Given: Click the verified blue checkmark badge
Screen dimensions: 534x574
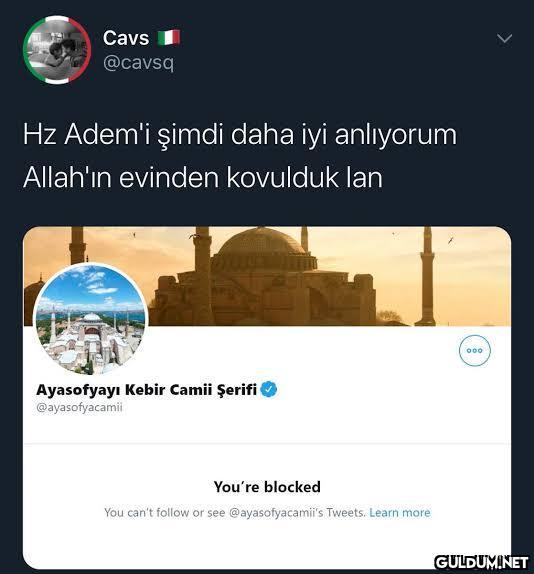Looking at the screenshot, I should 269,390.
